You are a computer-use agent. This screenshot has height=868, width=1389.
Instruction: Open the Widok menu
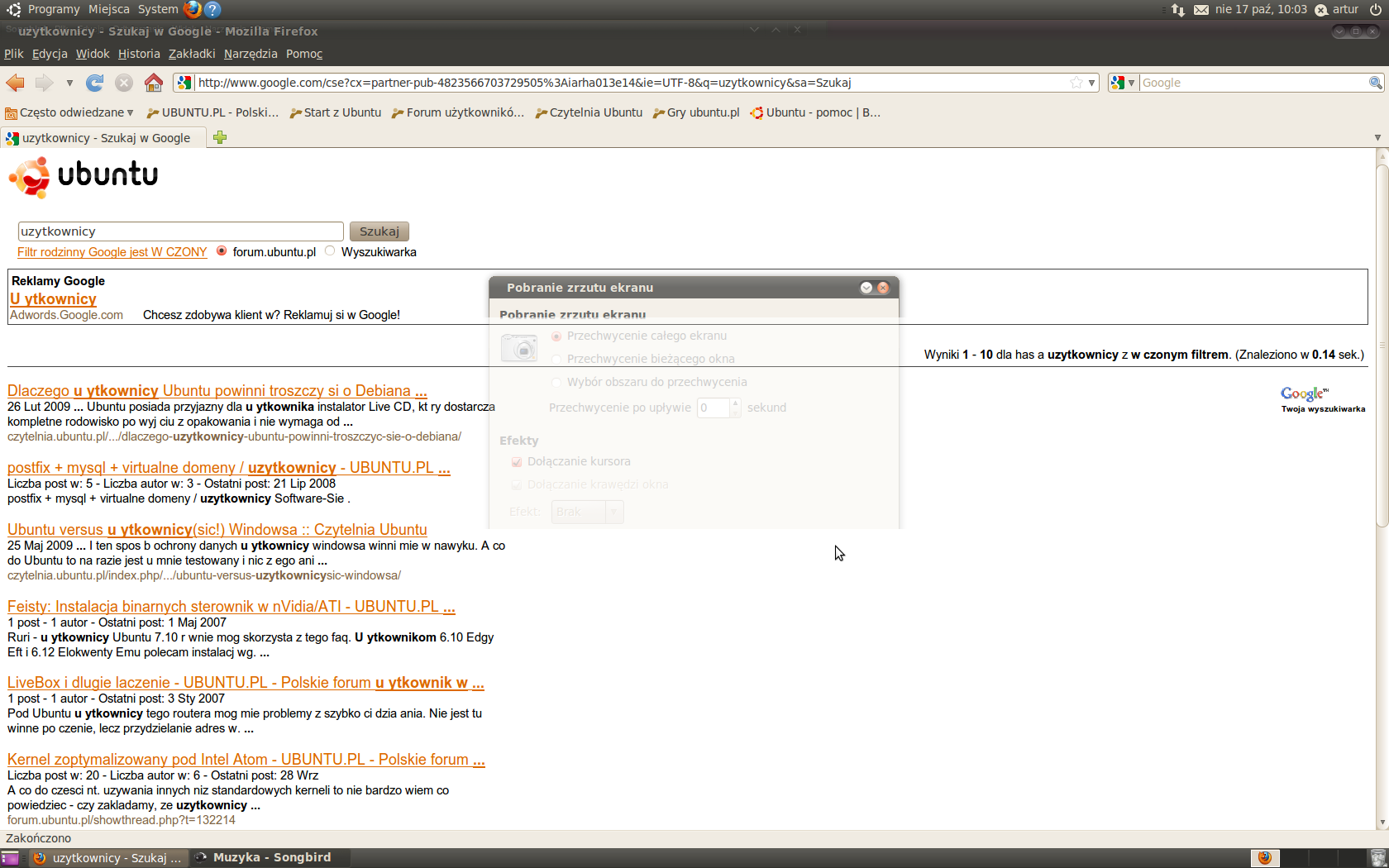(93, 54)
